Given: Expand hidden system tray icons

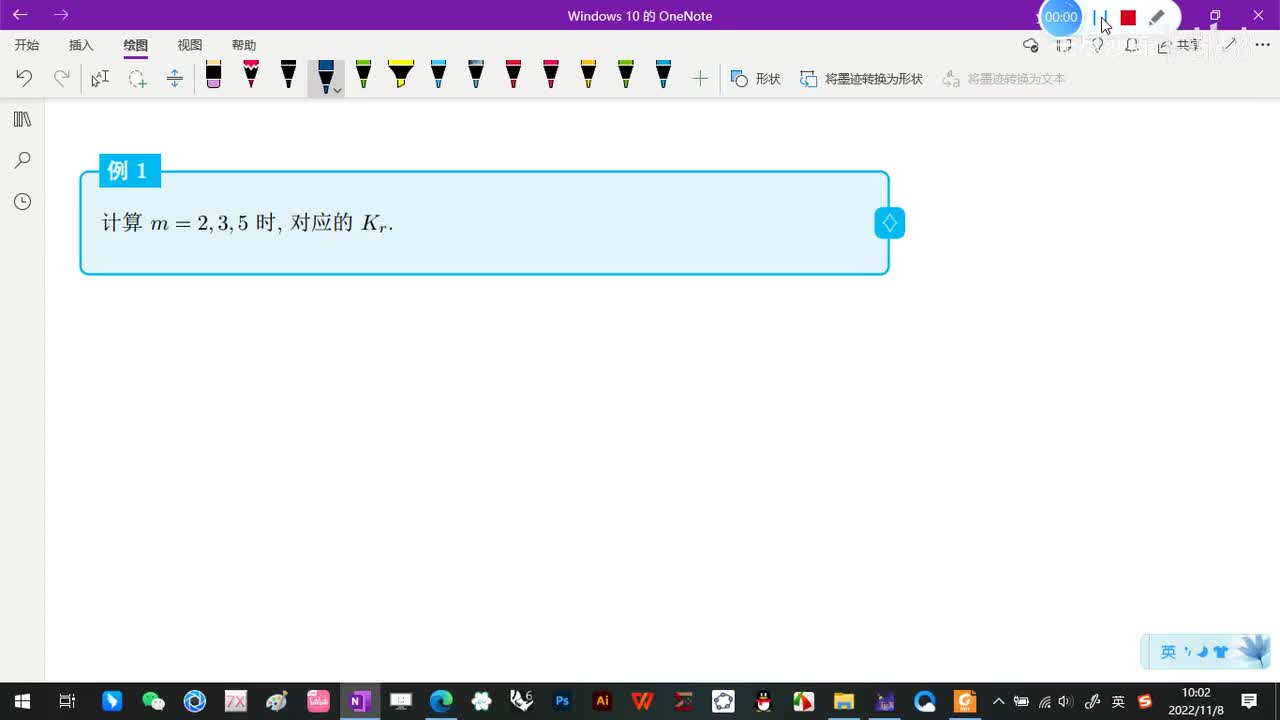Looking at the screenshot, I should point(998,701).
